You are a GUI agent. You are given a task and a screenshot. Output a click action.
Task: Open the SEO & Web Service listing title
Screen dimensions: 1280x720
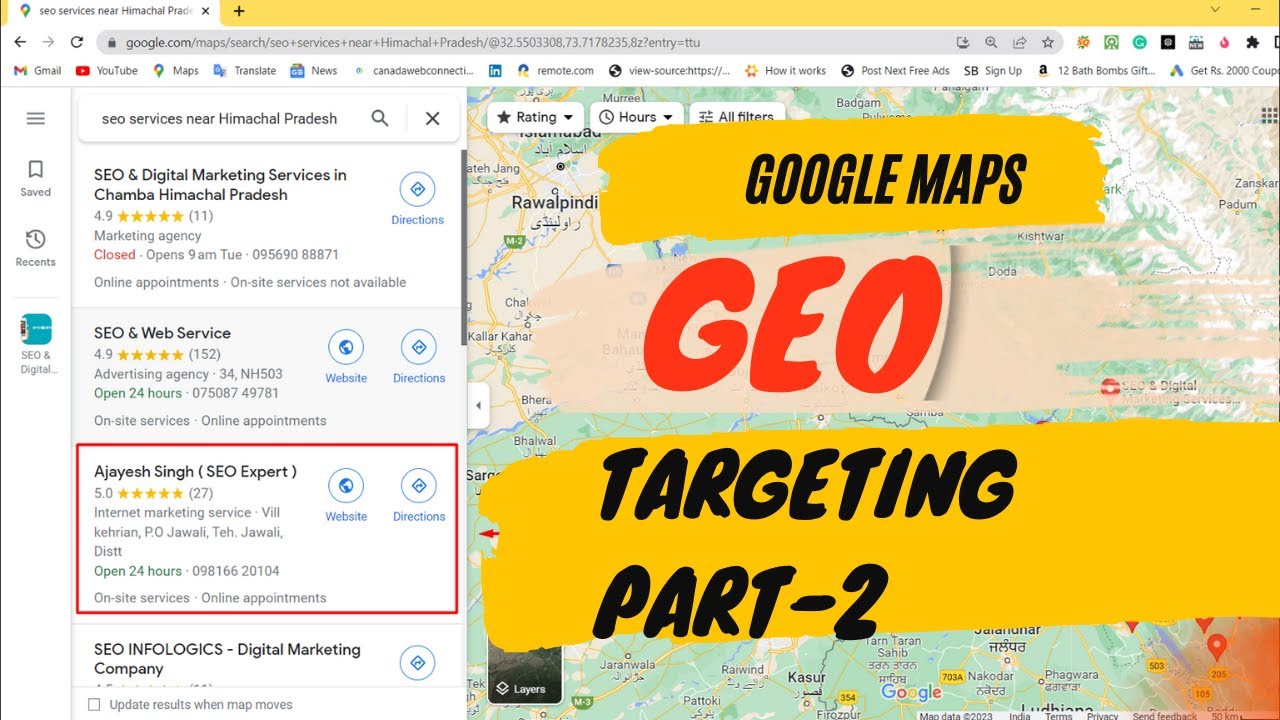(162, 333)
